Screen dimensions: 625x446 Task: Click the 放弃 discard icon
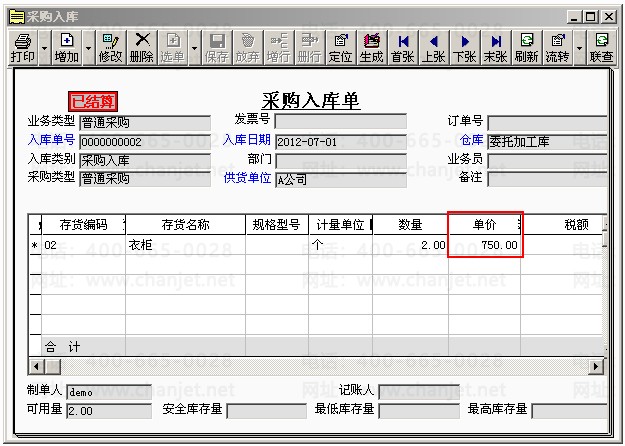click(x=248, y=47)
